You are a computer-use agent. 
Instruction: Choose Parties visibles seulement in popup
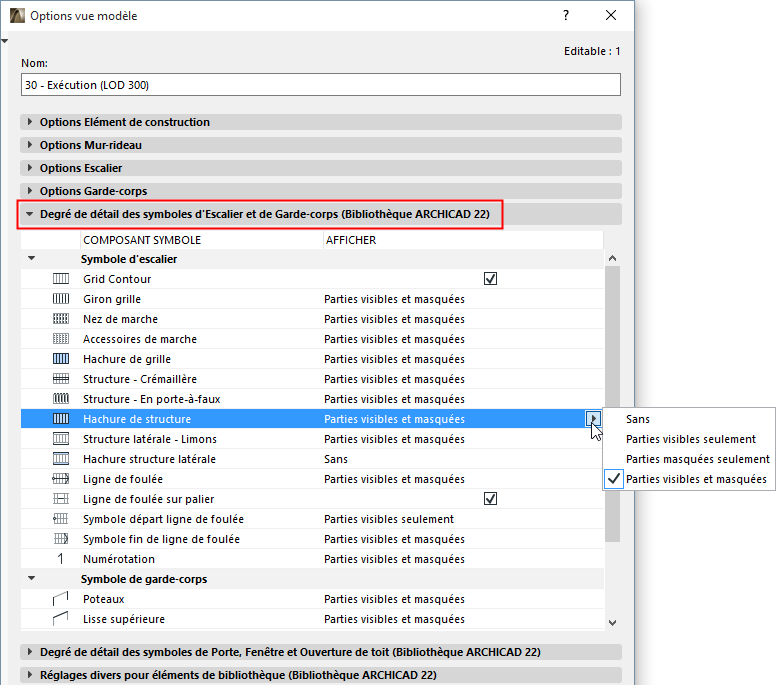[x=689, y=439]
